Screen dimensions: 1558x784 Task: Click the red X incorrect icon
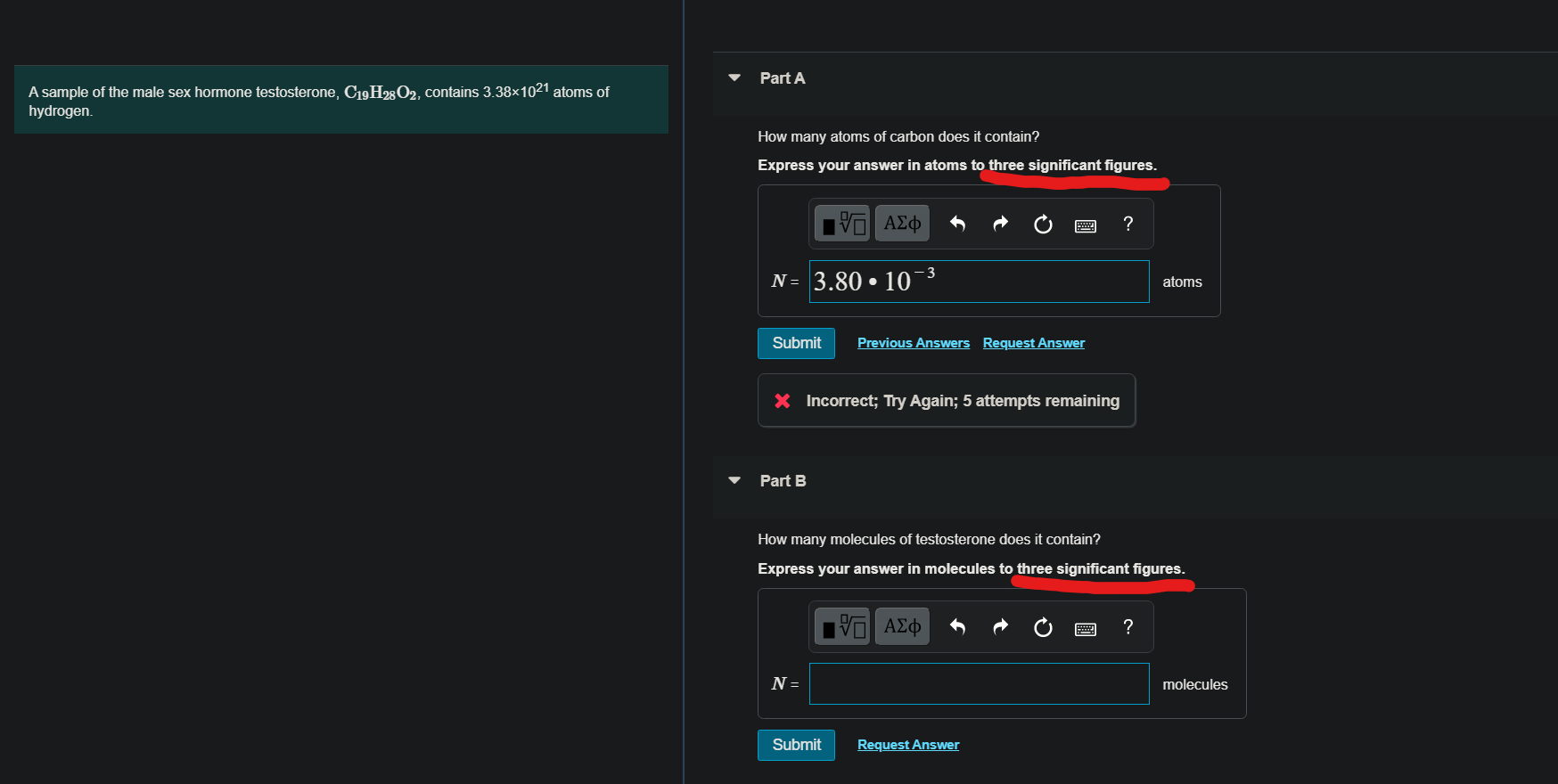coord(783,401)
